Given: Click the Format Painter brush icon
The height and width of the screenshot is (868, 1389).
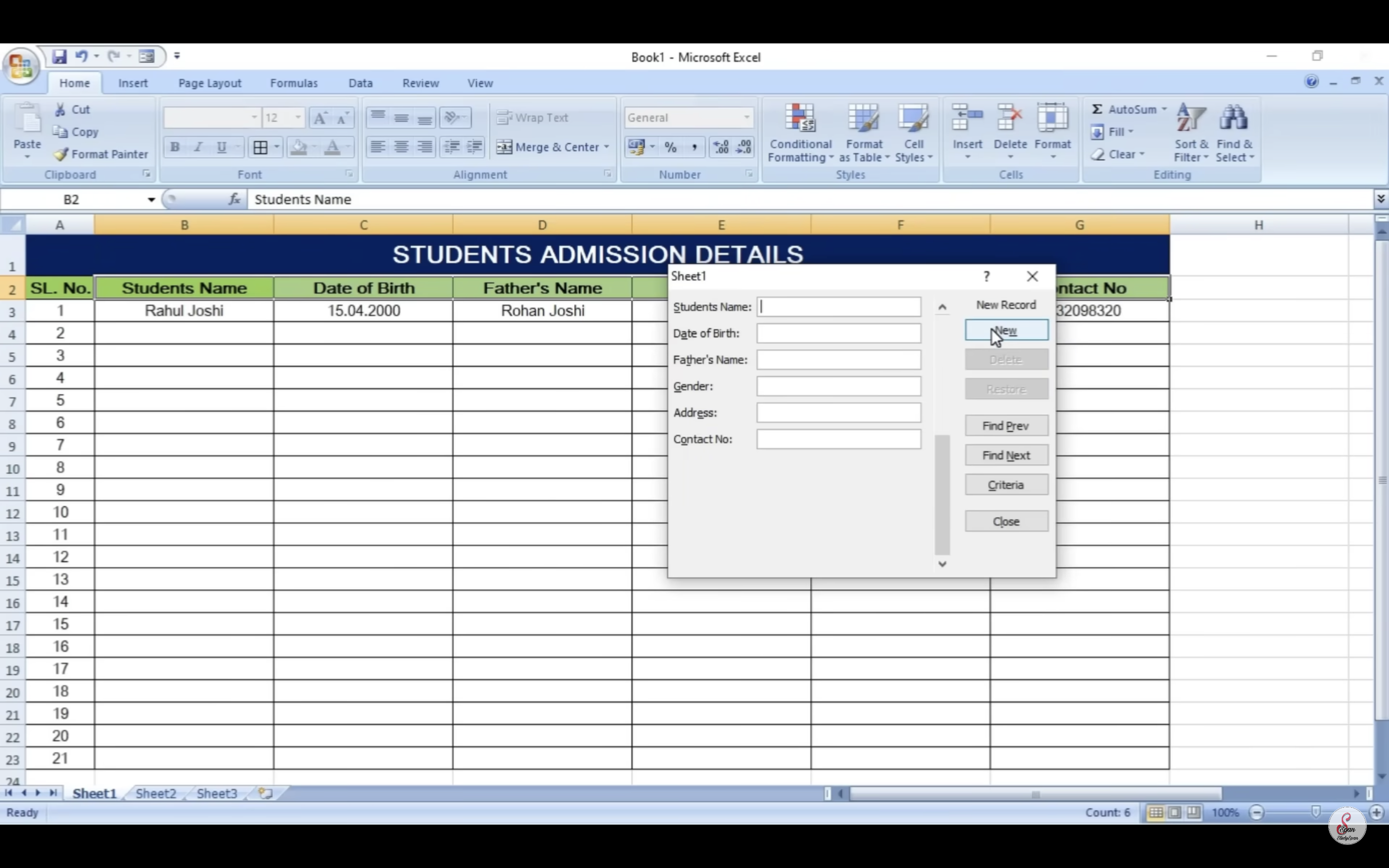Looking at the screenshot, I should (61, 154).
